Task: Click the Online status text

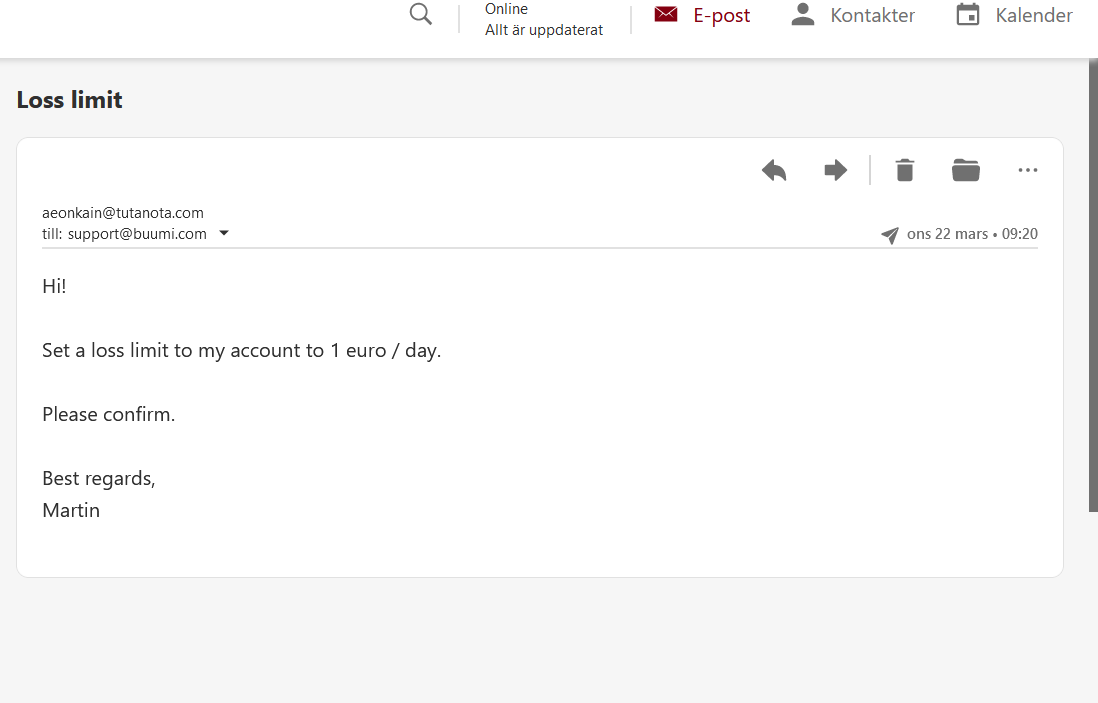Action: (506, 9)
